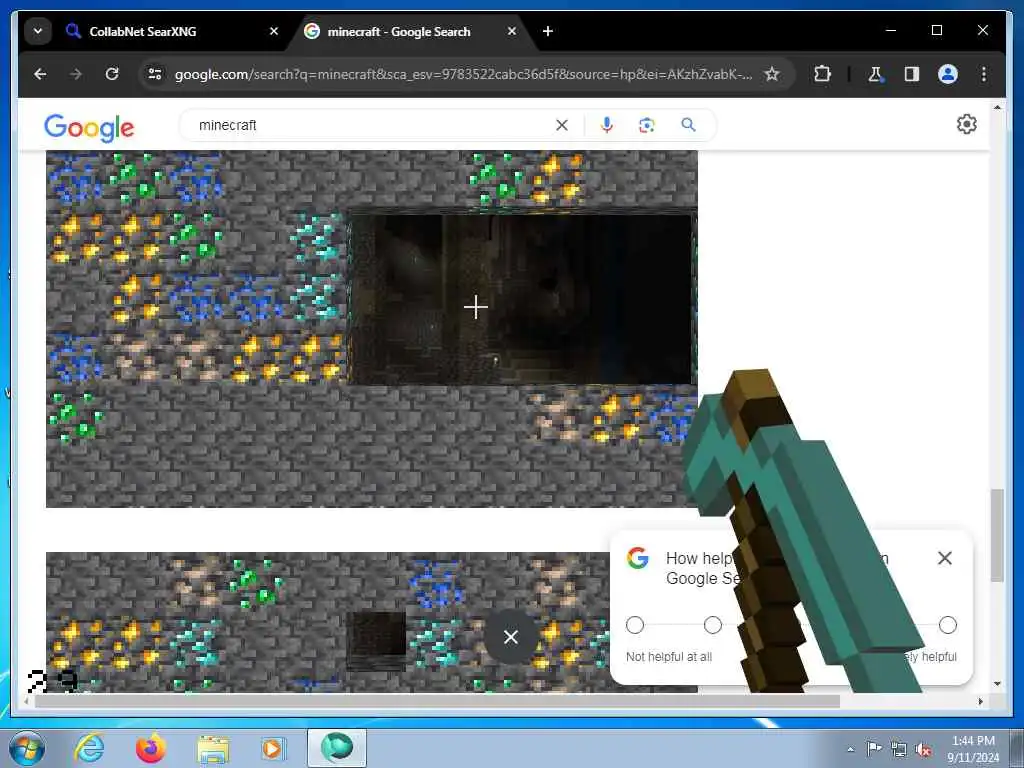Select the active browser taskbar button
The image size is (1024, 768).
[337, 748]
